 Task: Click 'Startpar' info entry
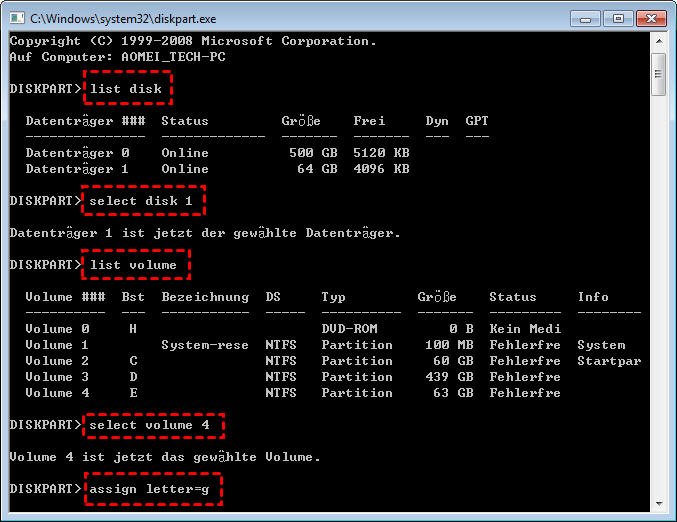(609, 361)
